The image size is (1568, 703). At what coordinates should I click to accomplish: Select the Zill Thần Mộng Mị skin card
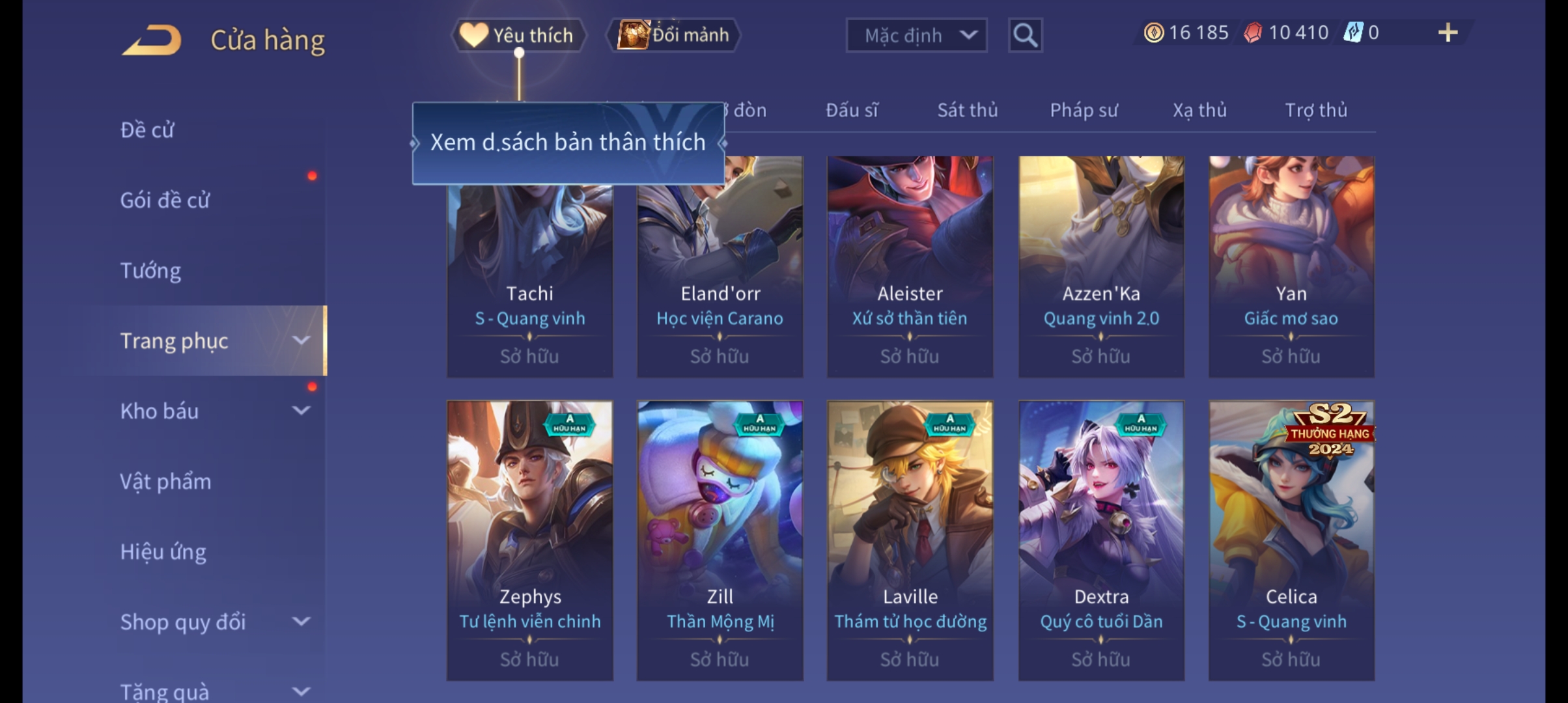720,540
